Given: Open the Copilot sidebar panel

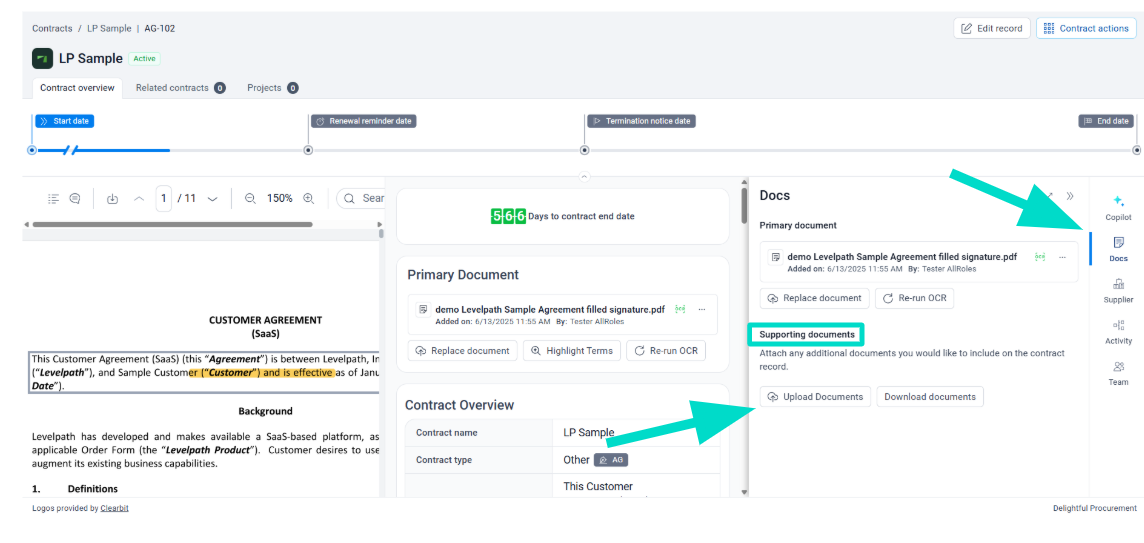Looking at the screenshot, I should click(x=1118, y=207).
